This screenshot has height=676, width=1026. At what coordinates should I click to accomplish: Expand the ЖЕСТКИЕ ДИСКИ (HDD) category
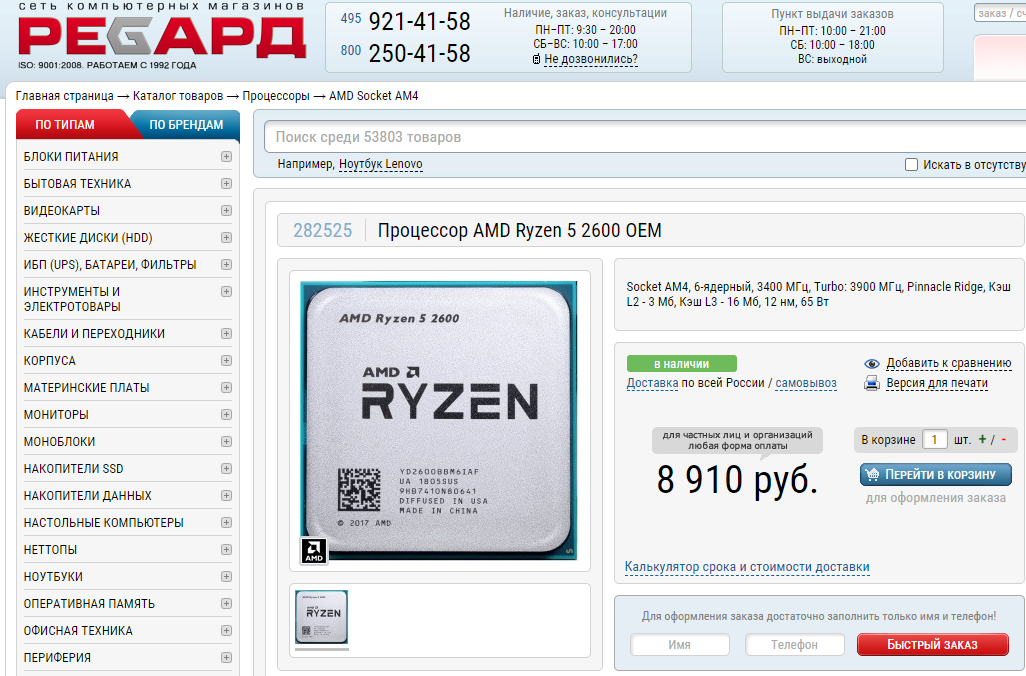pos(226,238)
